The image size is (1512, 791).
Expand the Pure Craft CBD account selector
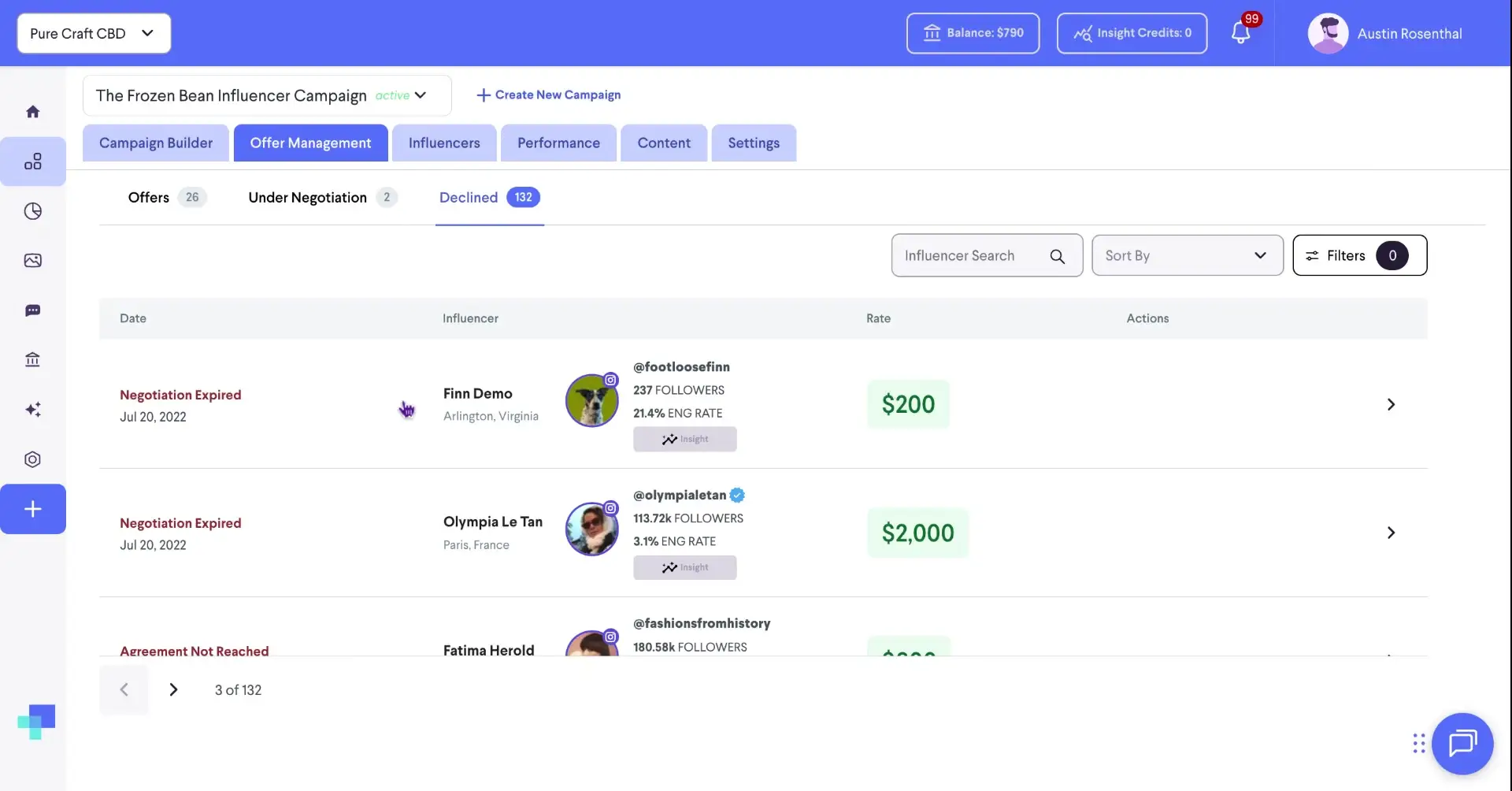coord(93,33)
